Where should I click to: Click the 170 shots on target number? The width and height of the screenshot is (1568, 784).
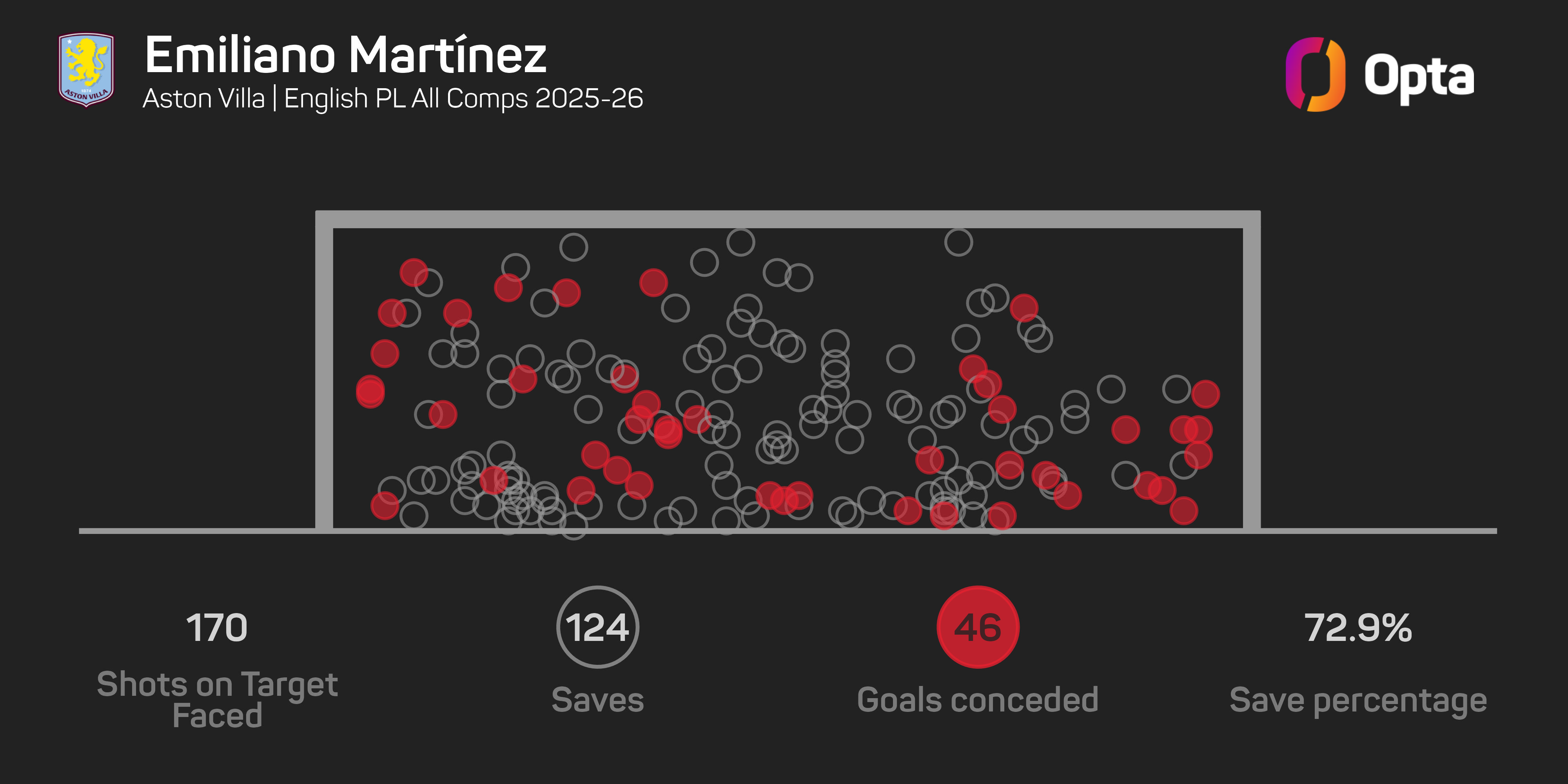click(217, 628)
